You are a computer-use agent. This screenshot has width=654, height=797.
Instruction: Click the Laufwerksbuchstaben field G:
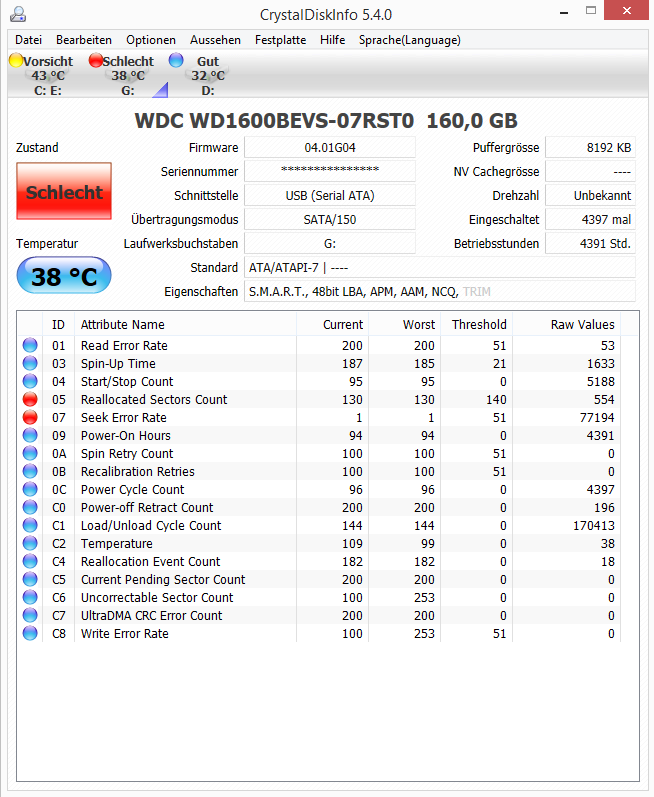(x=330, y=243)
